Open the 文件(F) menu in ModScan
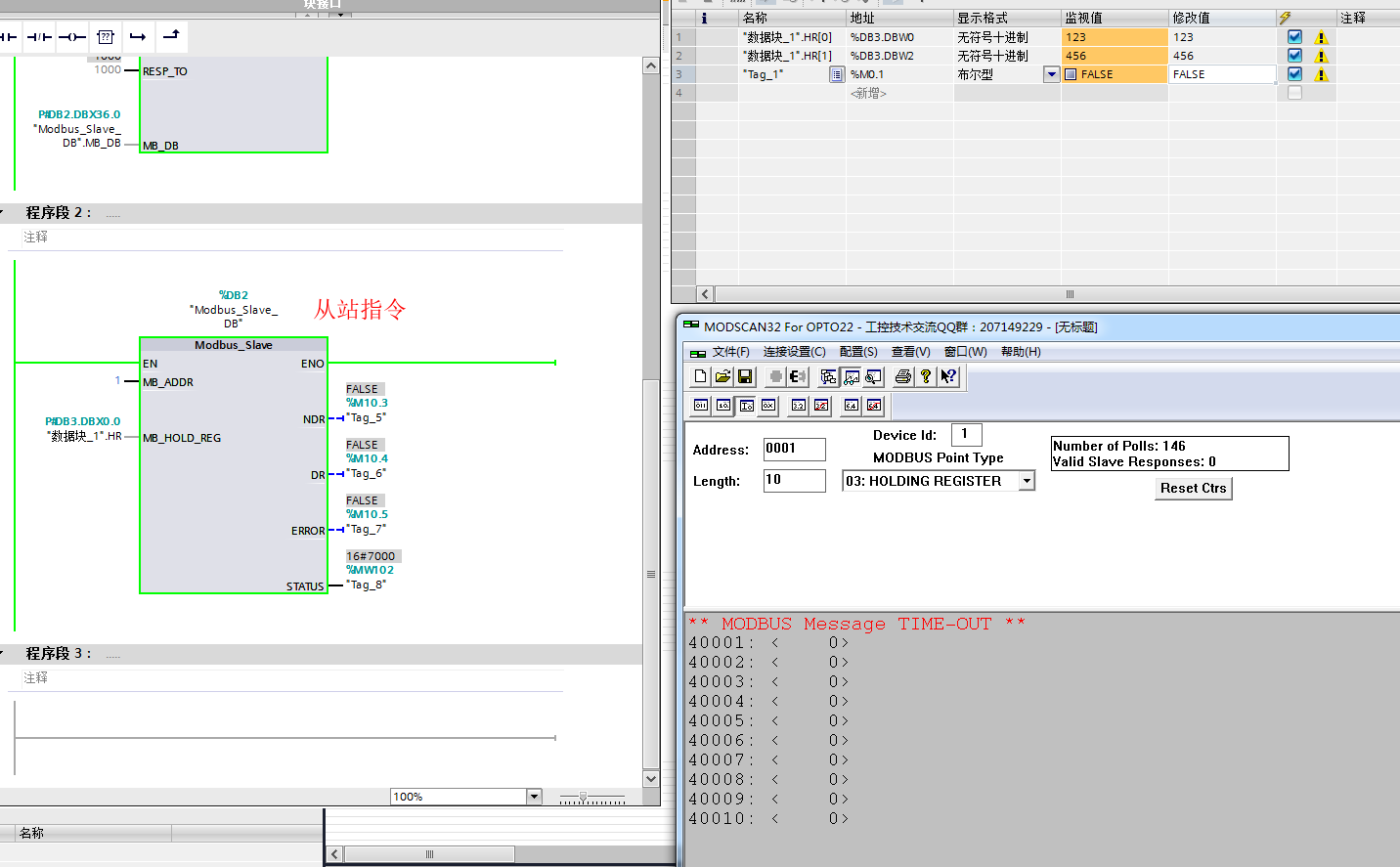This screenshot has width=1400, height=867. click(730, 352)
